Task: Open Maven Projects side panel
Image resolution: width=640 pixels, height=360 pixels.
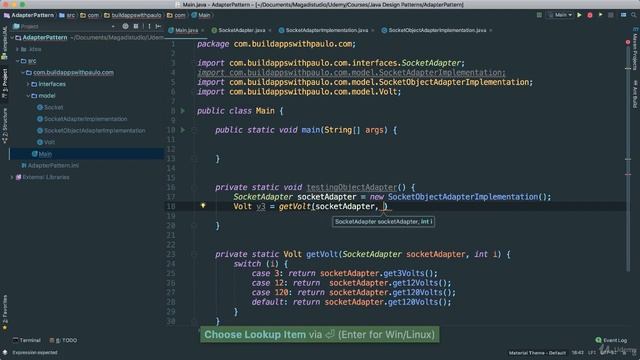Action: 635,49
